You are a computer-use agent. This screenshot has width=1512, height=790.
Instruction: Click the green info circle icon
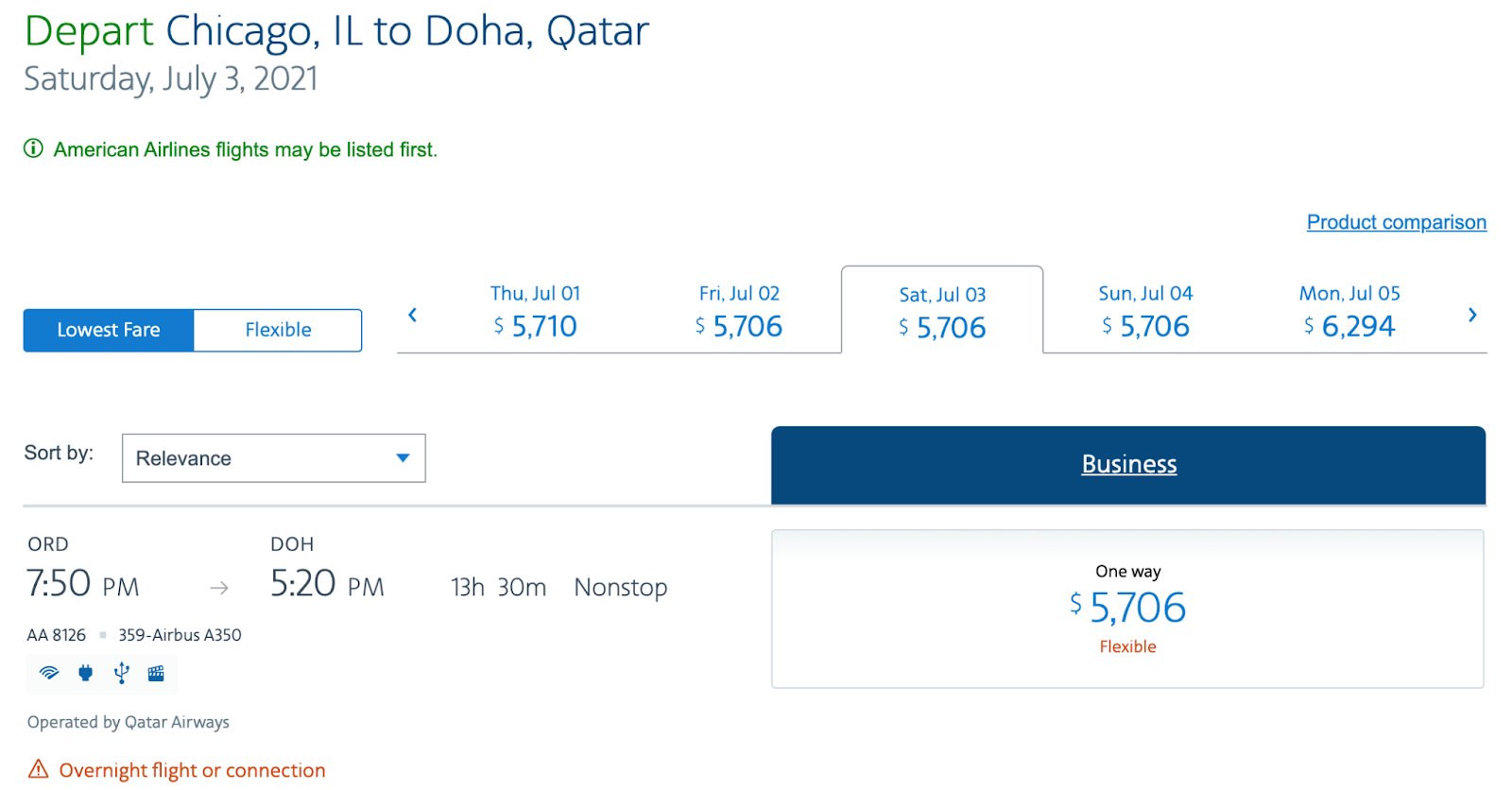point(33,148)
